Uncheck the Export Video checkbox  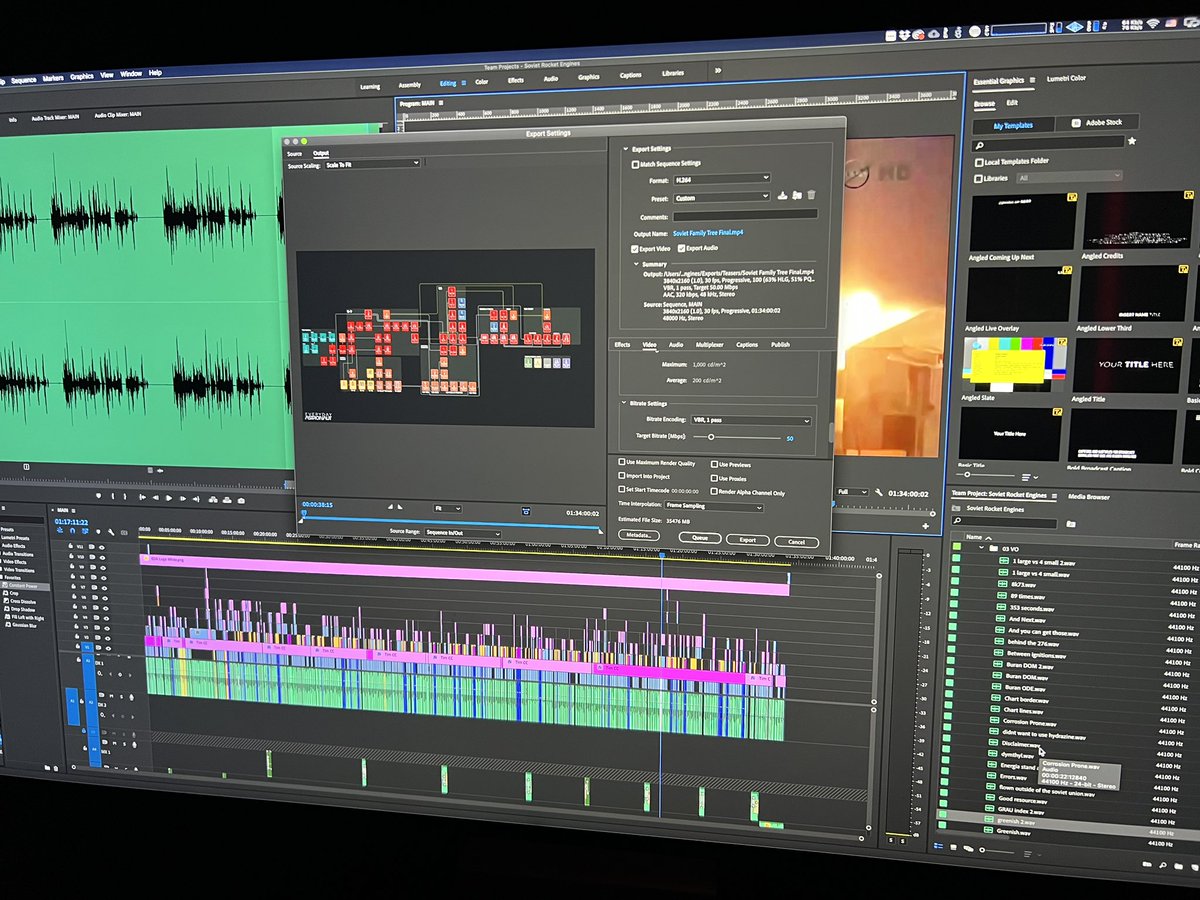tap(635, 248)
